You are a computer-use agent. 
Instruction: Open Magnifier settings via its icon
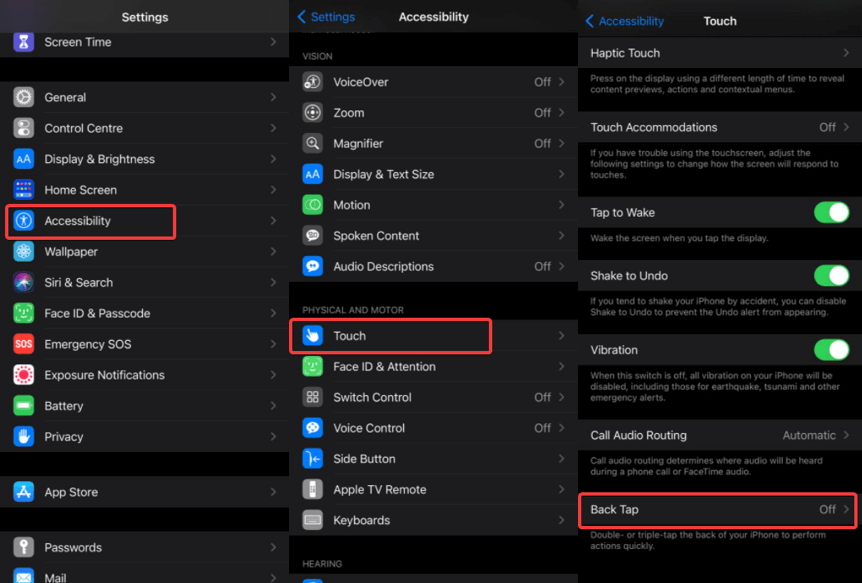313,143
